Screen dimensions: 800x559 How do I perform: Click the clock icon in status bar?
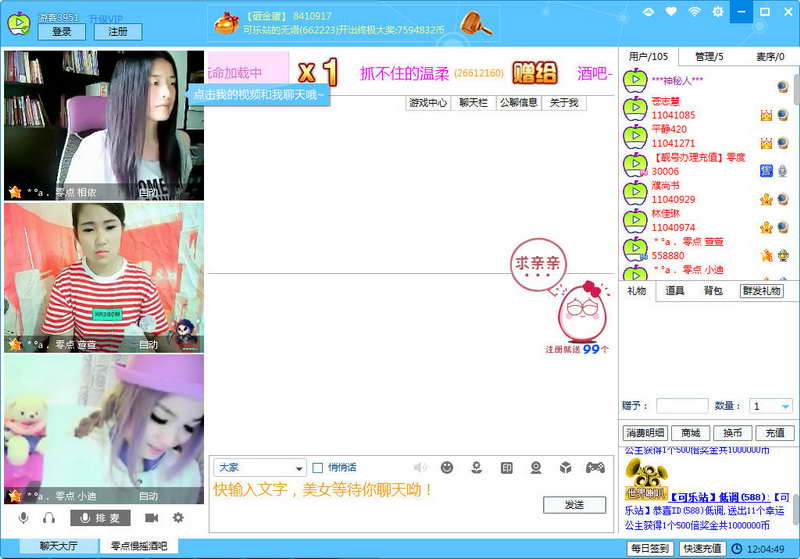(x=737, y=549)
